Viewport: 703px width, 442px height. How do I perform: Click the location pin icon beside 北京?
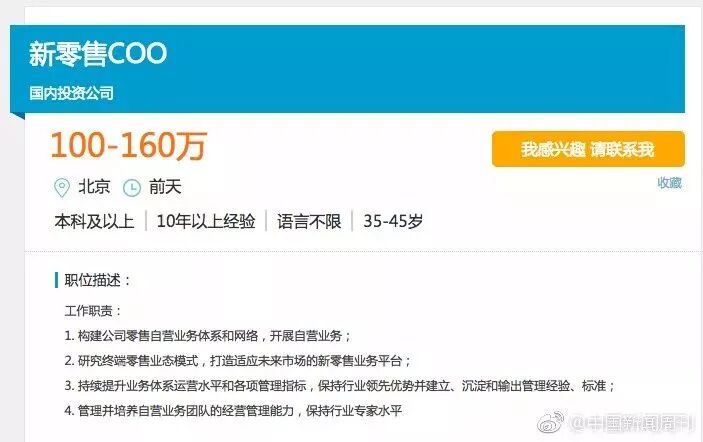pos(61,187)
